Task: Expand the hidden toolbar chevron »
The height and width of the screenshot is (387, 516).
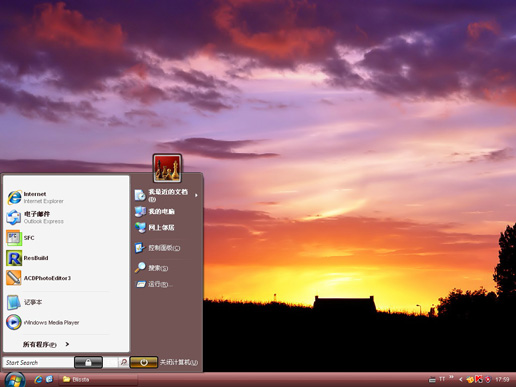Action: (x=451, y=377)
